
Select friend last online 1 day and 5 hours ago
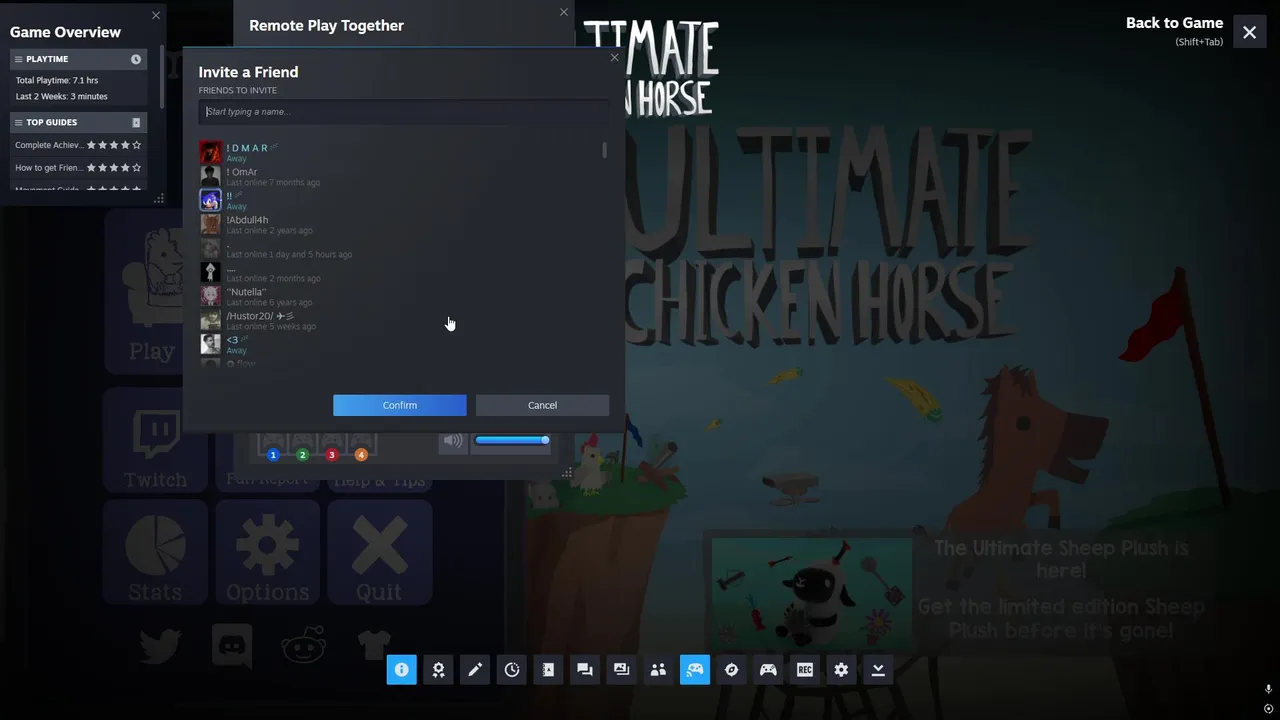click(x=400, y=248)
